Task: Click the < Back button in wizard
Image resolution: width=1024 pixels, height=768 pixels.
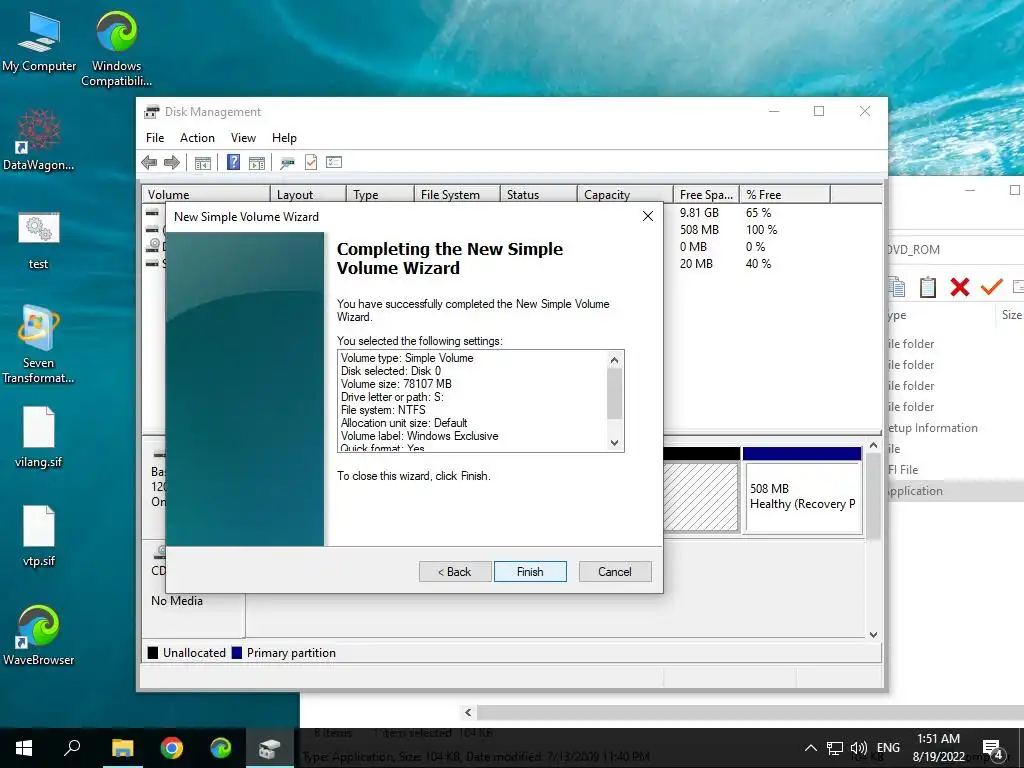Action: pos(455,571)
